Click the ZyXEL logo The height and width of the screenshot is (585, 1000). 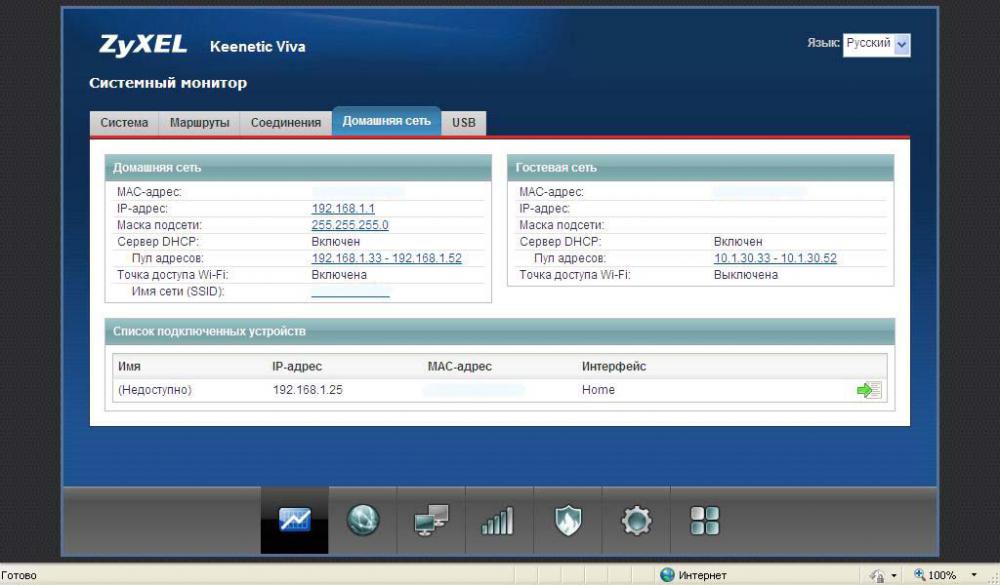click(x=143, y=45)
